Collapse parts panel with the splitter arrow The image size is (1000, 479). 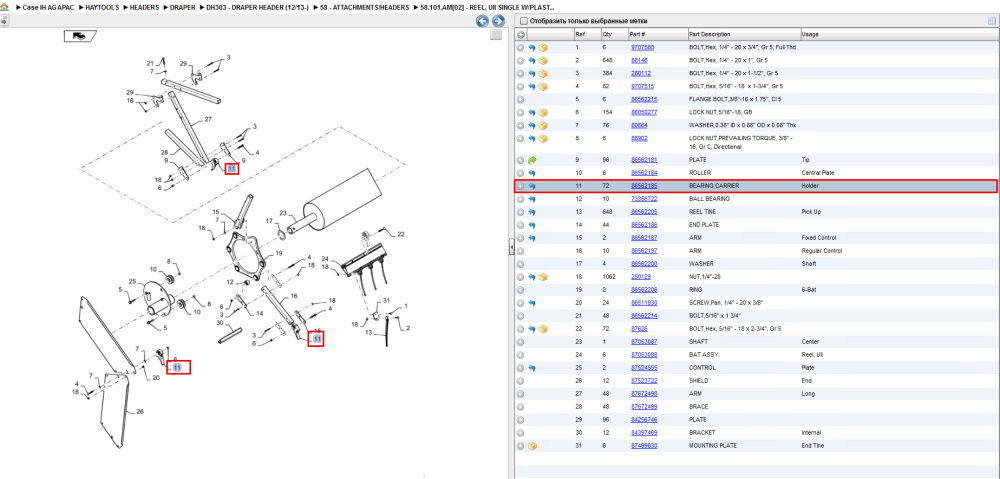click(511, 248)
